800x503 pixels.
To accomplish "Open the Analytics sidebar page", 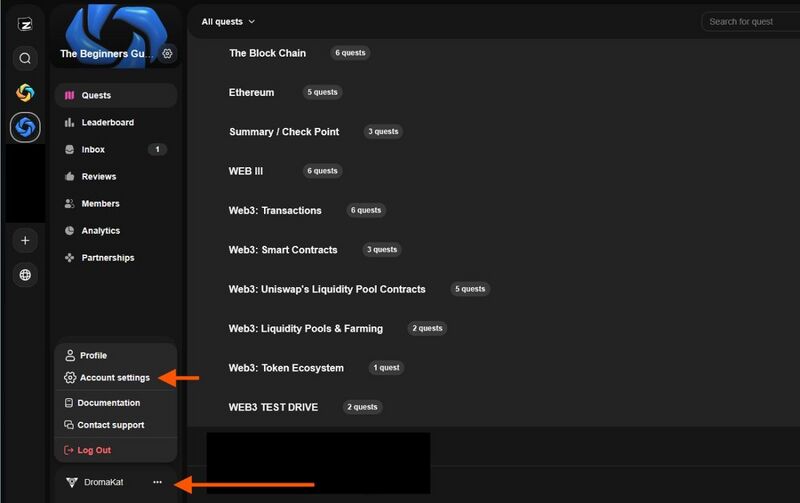I will pyautogui.click(x=100, y=231).
